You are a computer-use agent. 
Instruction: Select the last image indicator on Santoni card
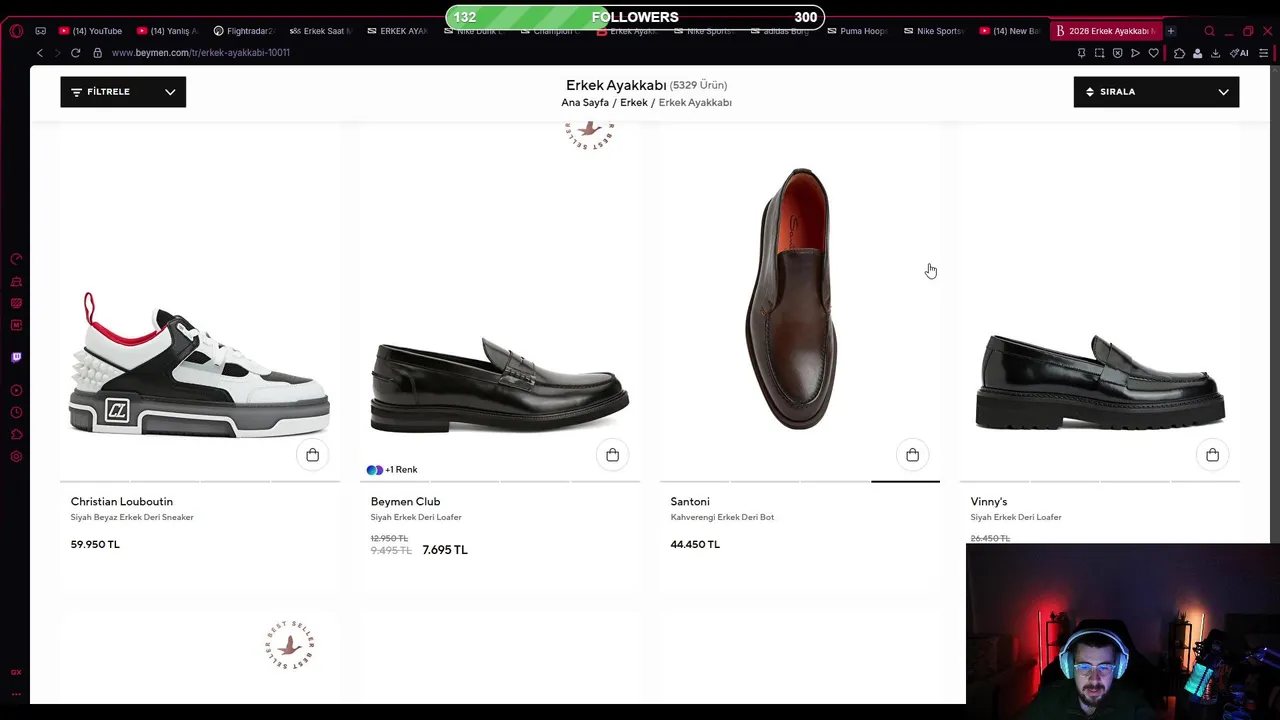(x=905, y=481)
